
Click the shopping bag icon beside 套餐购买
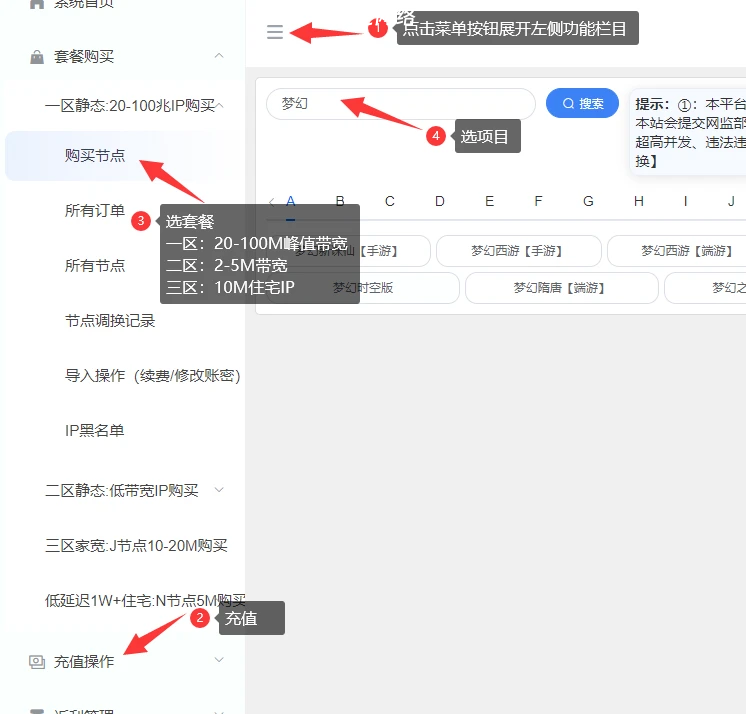click(x=37, y=57)
